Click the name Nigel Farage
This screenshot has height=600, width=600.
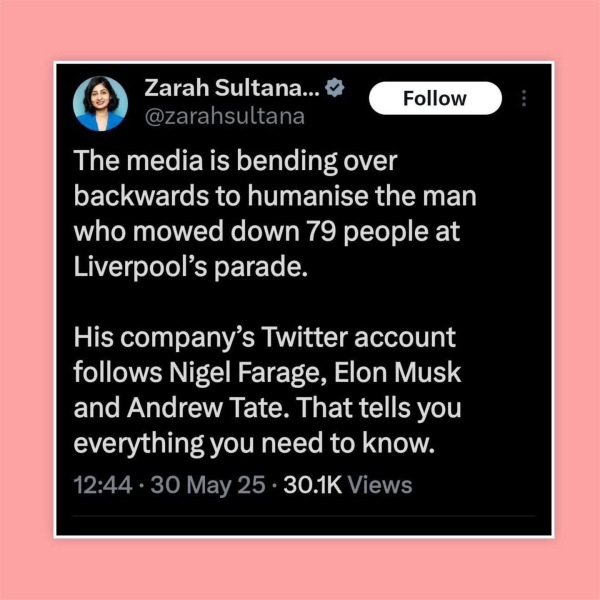[x=247, y=373]
